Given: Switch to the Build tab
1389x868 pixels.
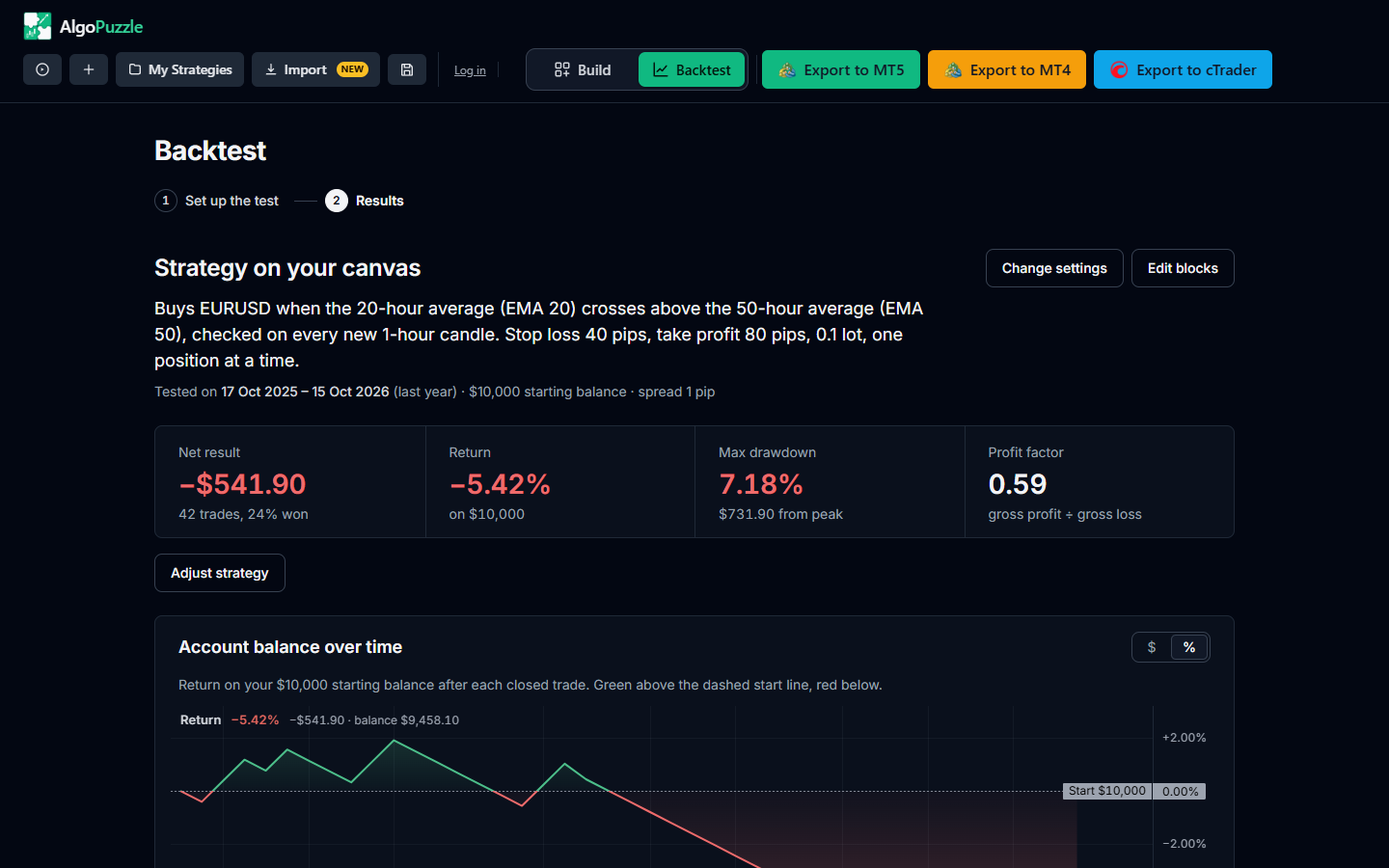Looking at the screenshot, I should (583, 69).
